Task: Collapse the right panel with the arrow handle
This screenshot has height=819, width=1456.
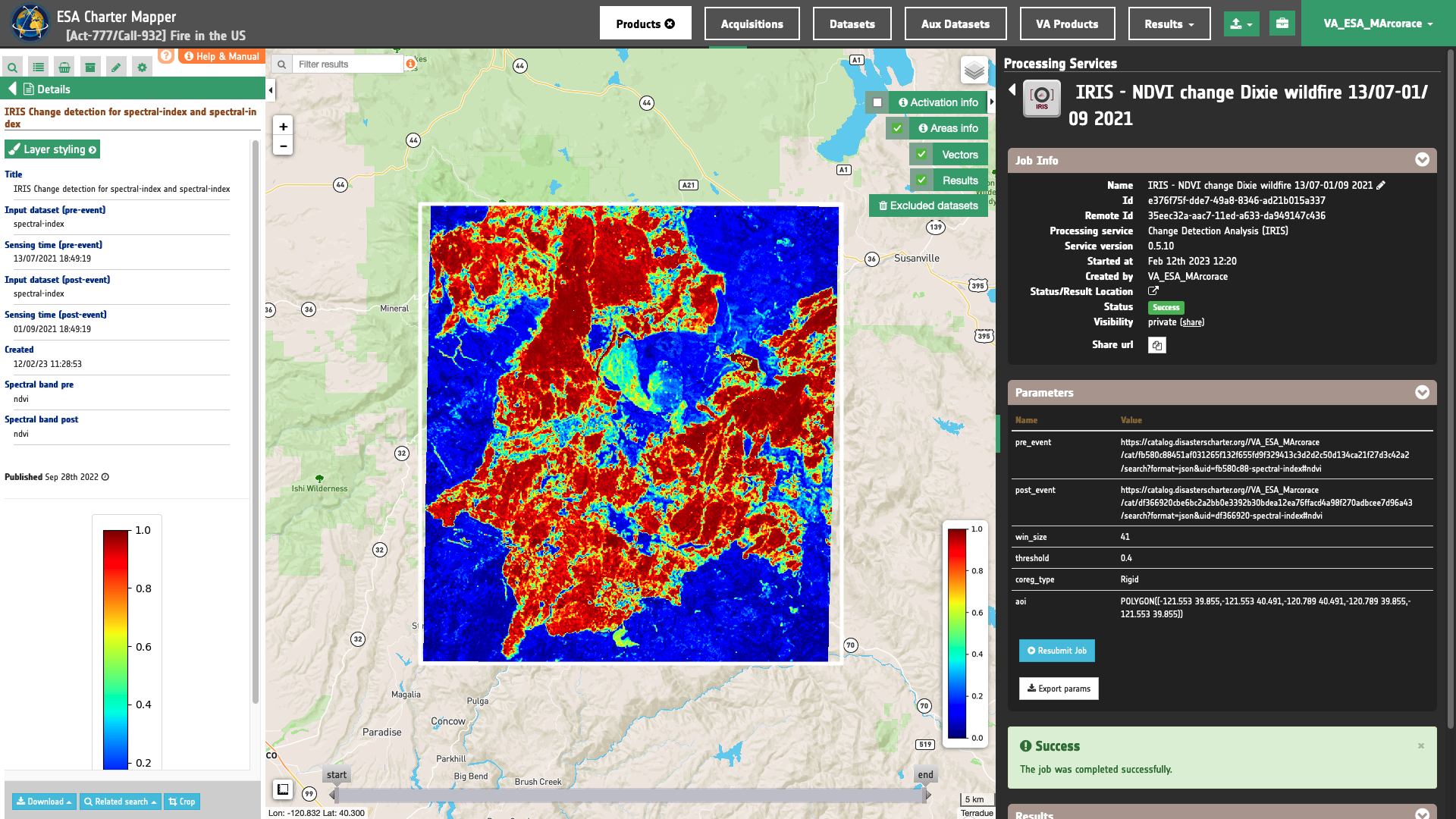Action: [991, 102]
